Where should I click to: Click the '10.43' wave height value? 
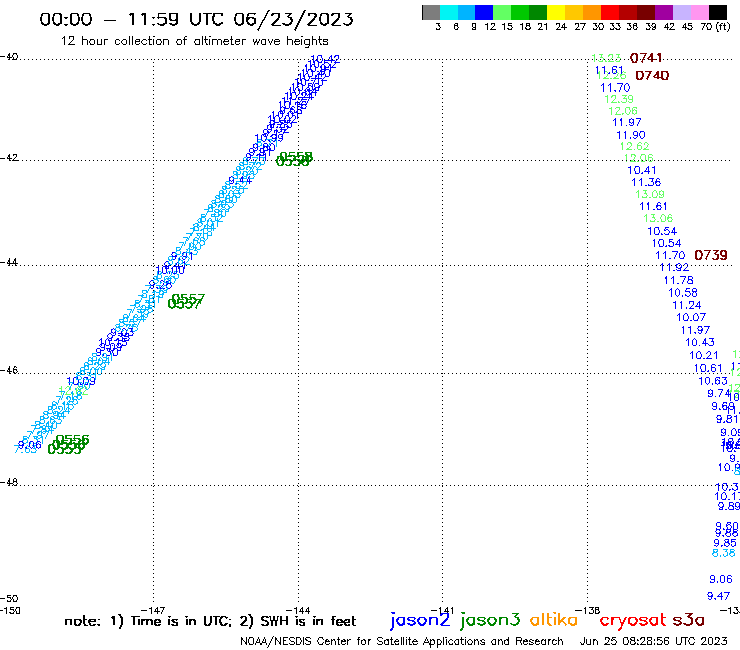[x=700, y=342]
